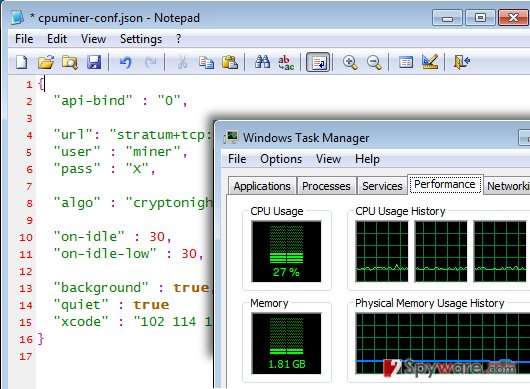Open Task Manager View menu
The height and width of the screenshot is (389, 530).
tap(328, 159)
